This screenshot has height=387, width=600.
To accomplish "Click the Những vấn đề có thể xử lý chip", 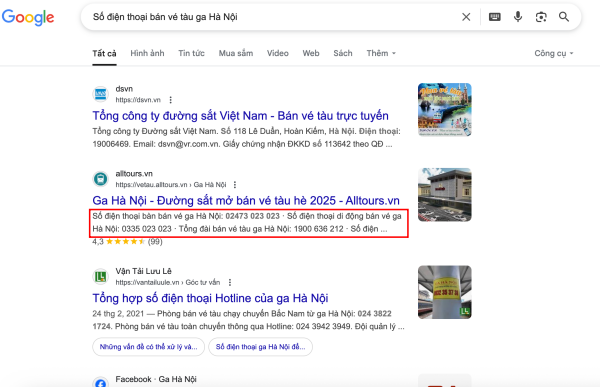I will [148, 347].
